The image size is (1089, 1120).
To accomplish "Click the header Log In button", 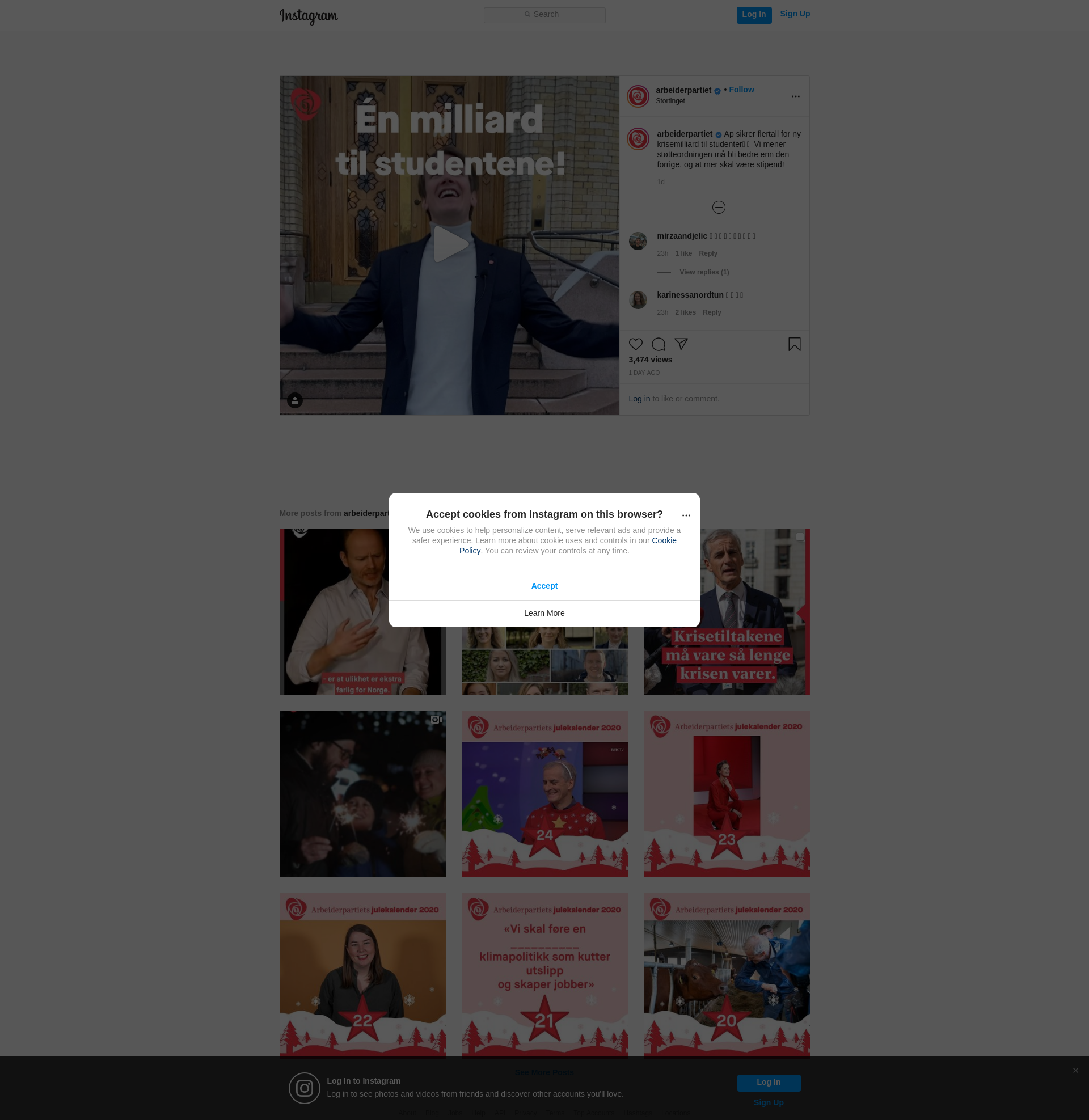I will tap(754, 15).
